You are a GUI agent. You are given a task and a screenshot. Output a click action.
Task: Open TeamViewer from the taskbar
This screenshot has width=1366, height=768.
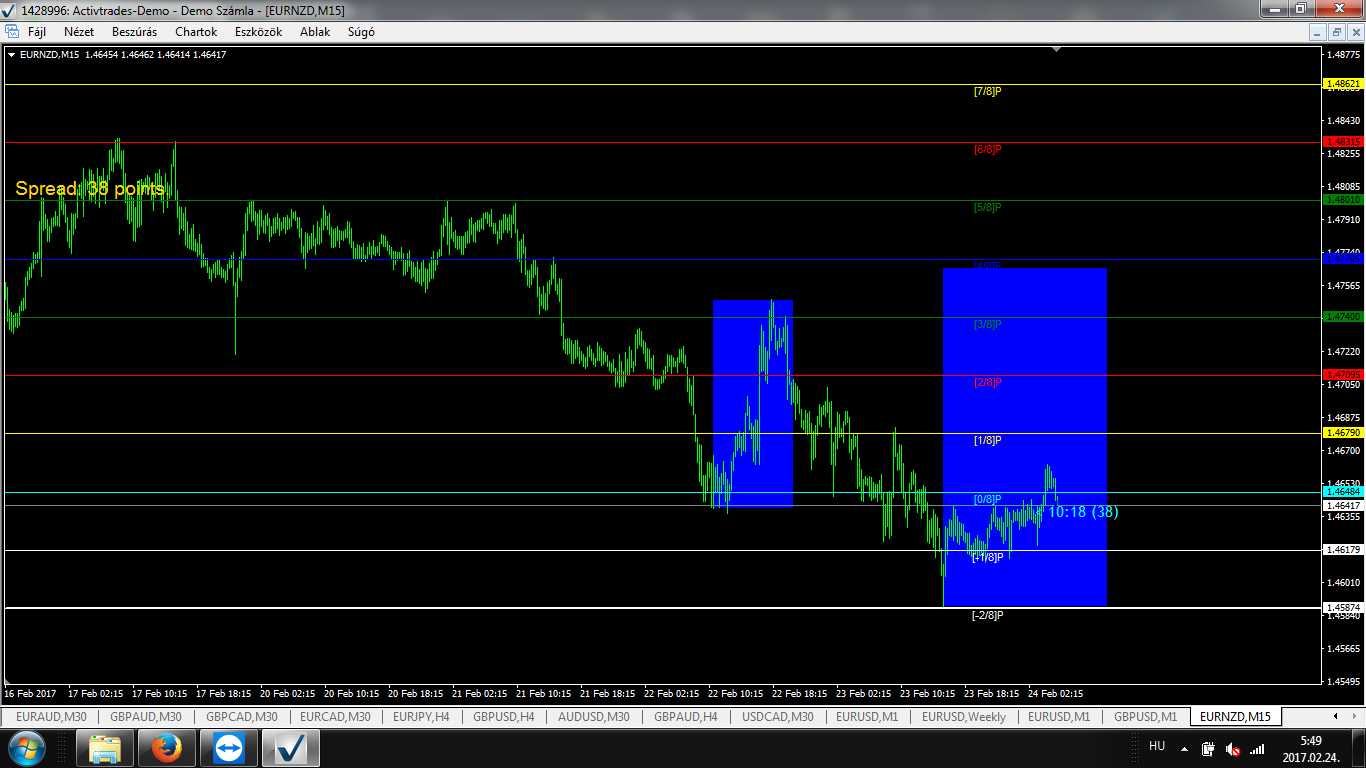(228, 747)
